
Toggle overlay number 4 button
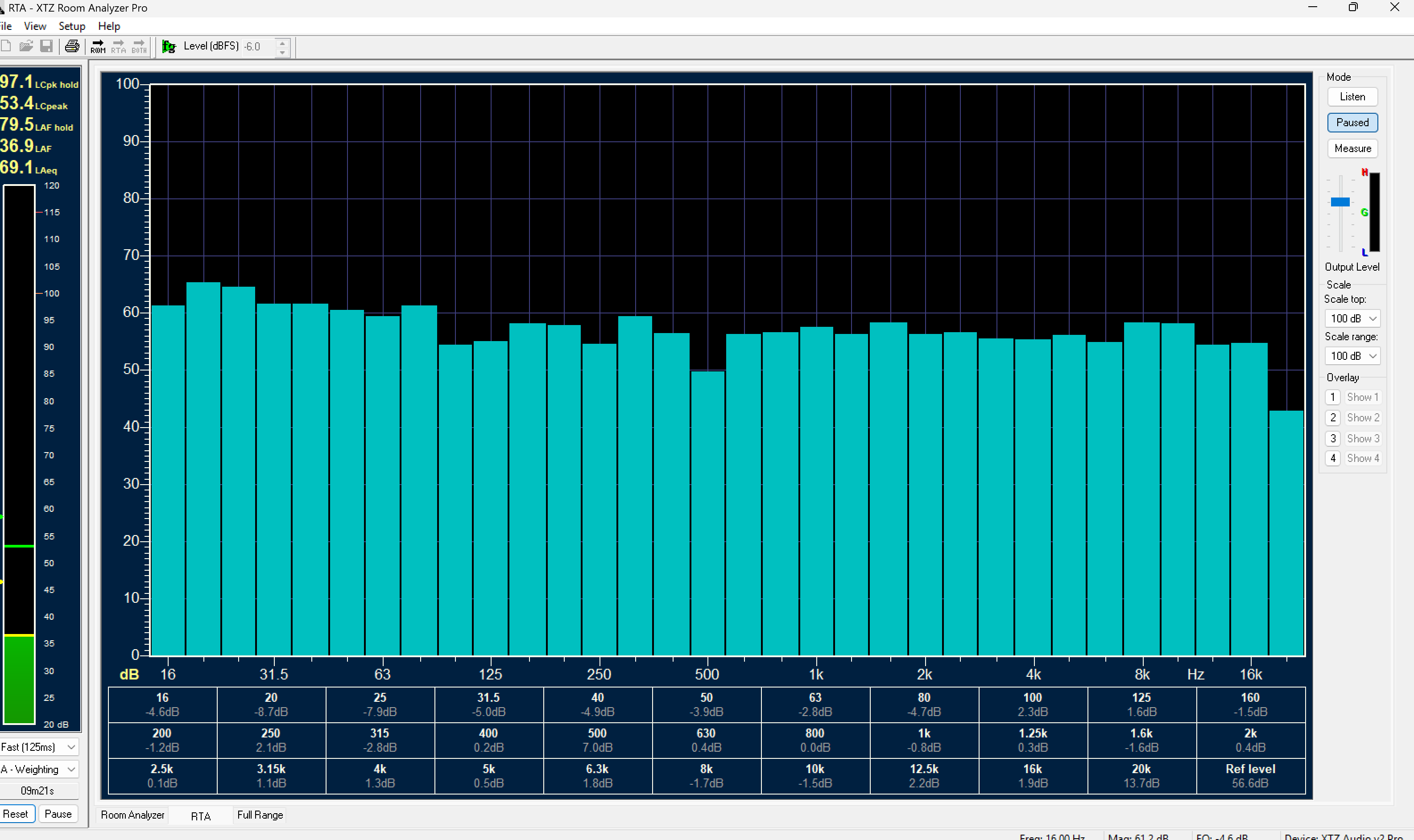(1332, 458)
